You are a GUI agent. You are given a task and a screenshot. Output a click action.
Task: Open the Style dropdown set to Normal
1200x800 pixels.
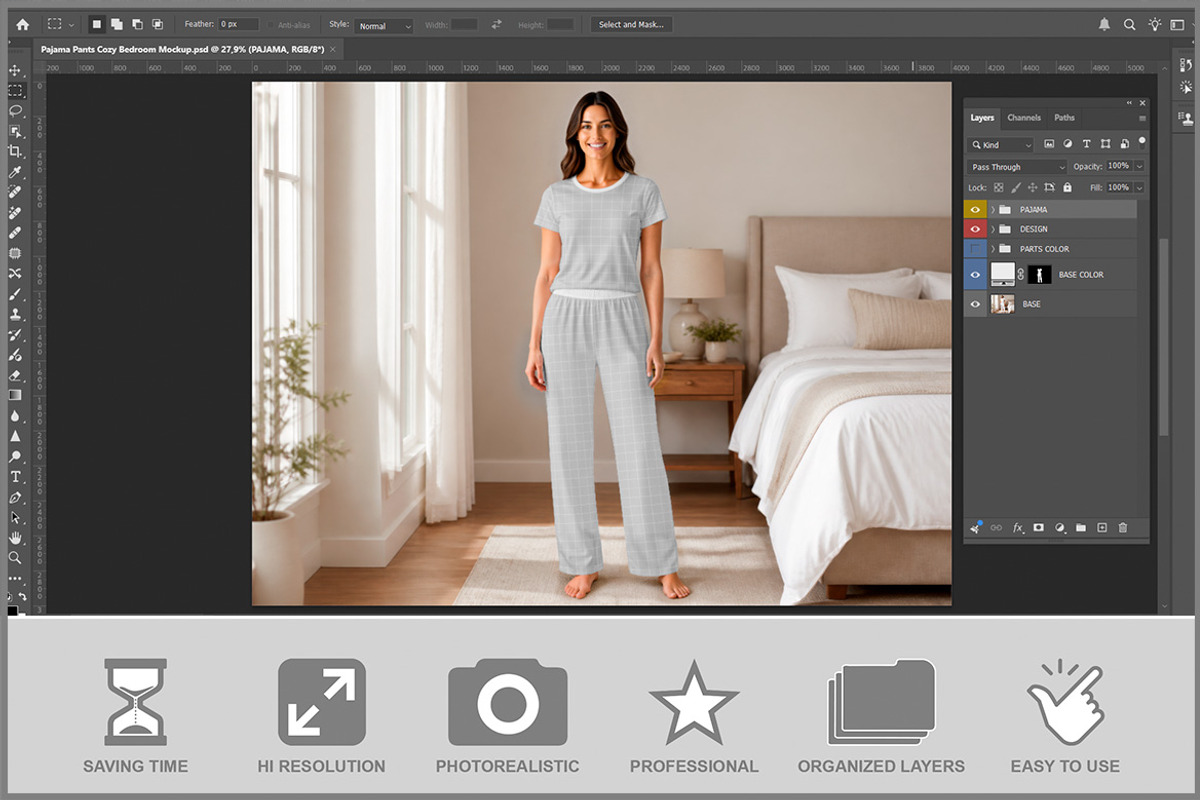pyautogui.click(x=383, y=25)
